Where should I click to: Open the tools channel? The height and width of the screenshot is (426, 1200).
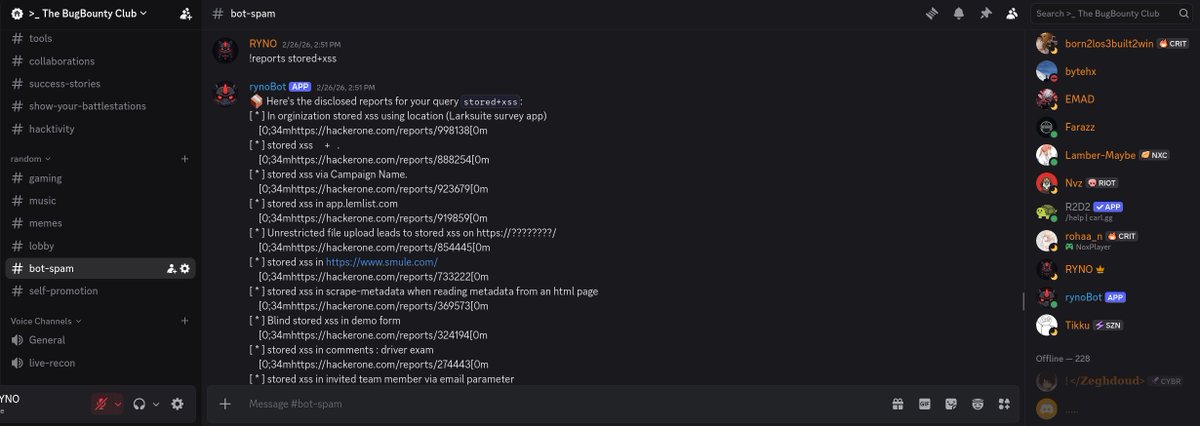(100, 38)
